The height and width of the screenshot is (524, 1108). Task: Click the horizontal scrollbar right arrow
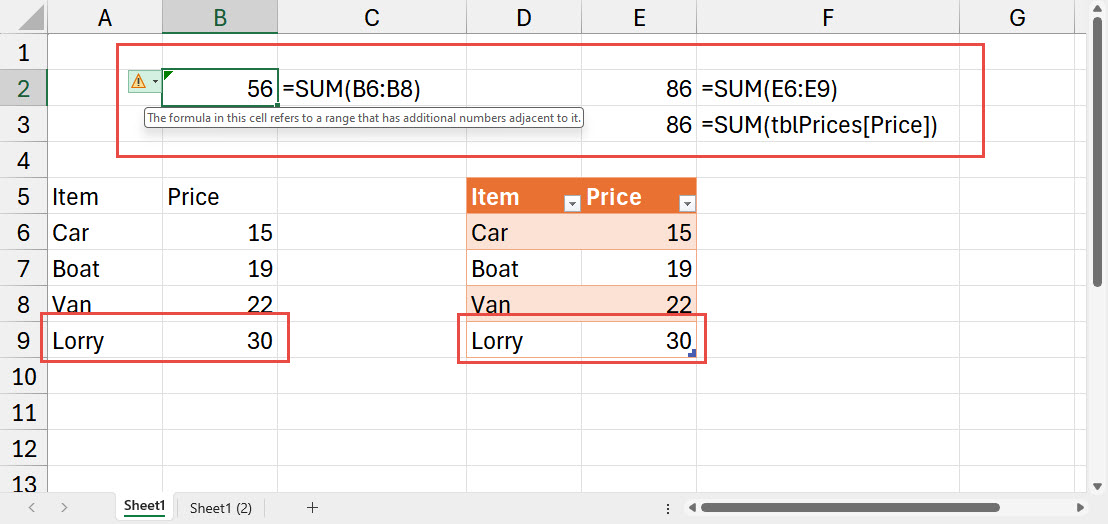coord(1079,508)
